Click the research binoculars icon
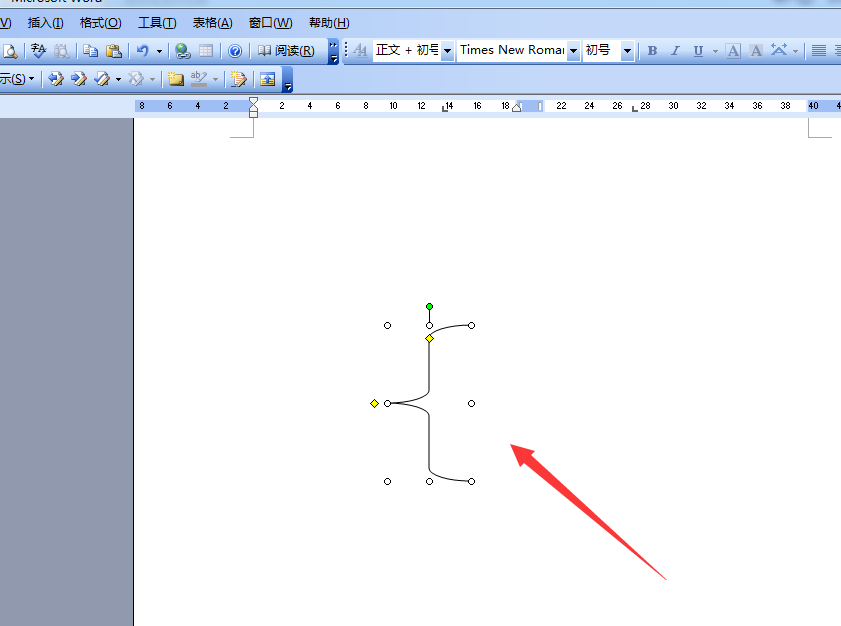Viewport: 841px width, 626px height. [61, 51]
